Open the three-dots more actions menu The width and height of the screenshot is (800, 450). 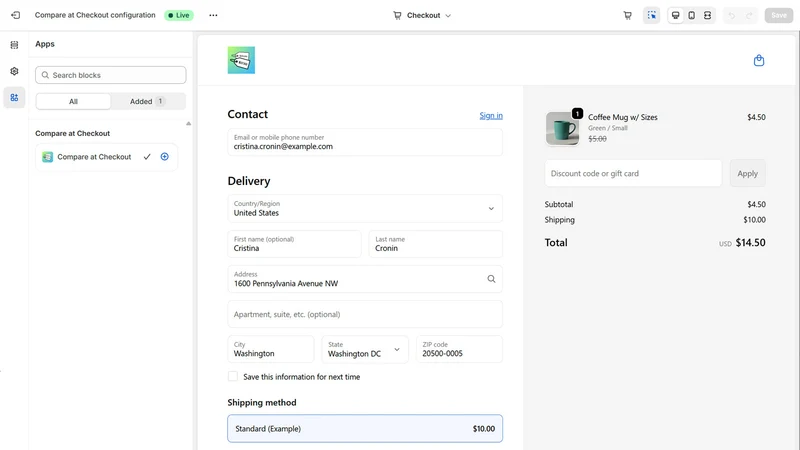213,15
